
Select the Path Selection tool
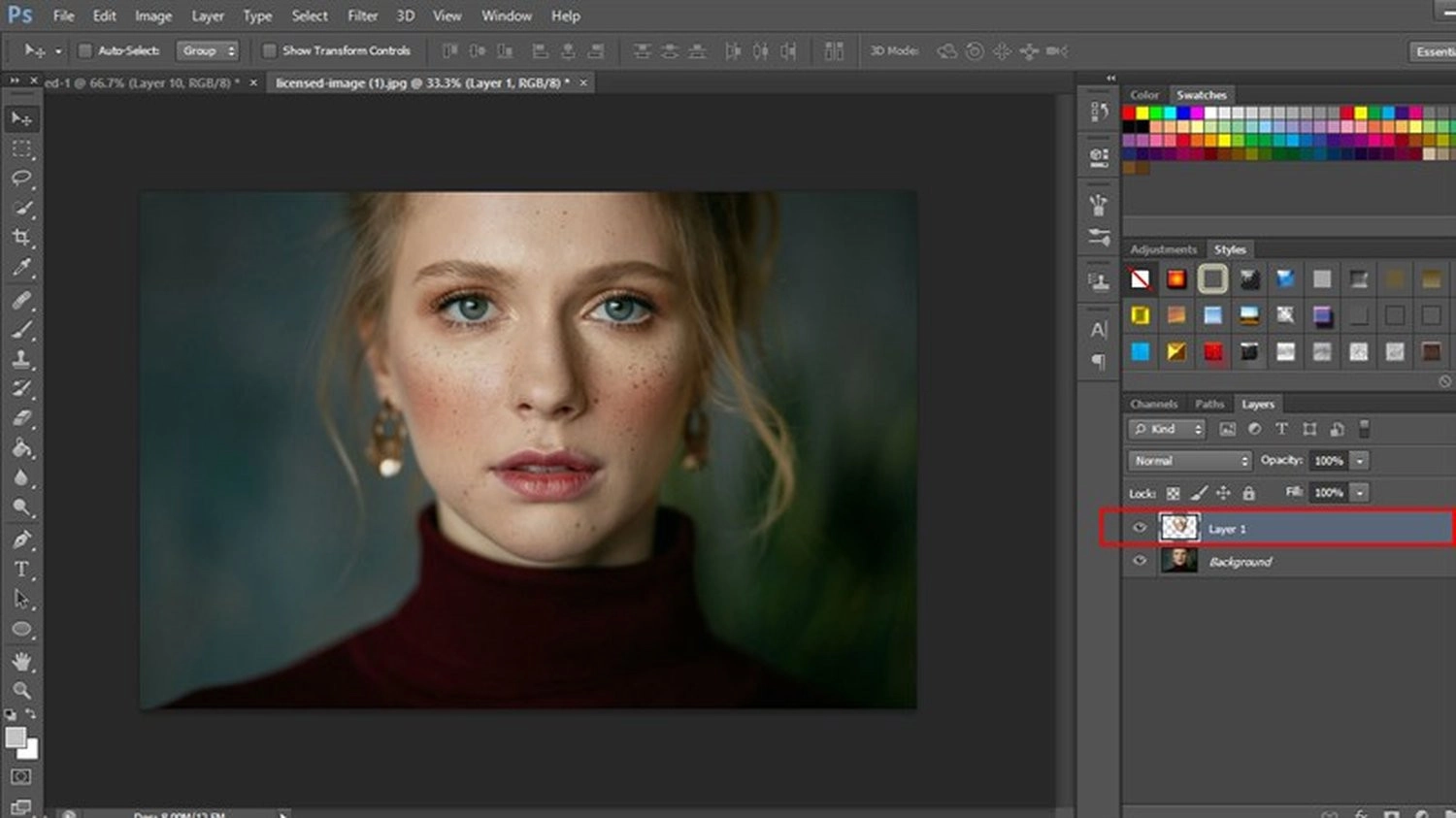pyautogui.click(x=21, y=600)
